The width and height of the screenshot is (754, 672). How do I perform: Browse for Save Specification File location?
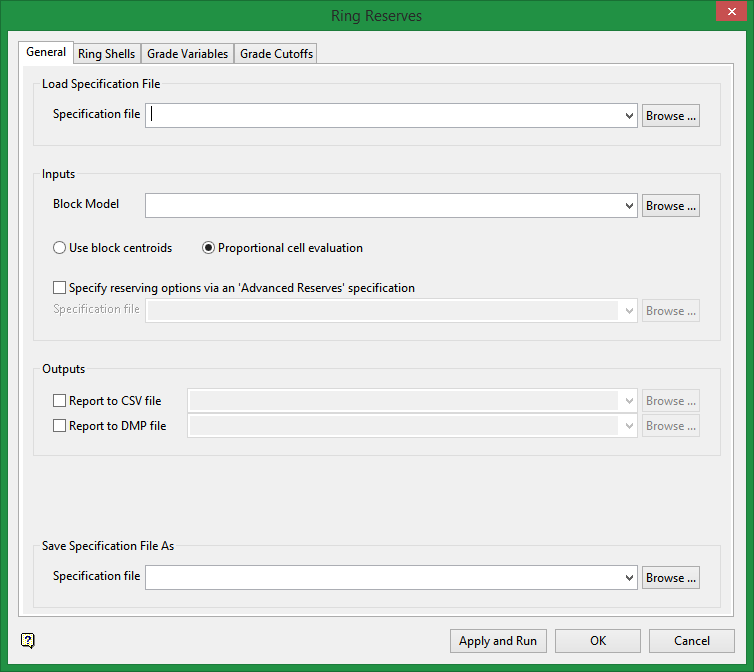click(x=670, y=578)
